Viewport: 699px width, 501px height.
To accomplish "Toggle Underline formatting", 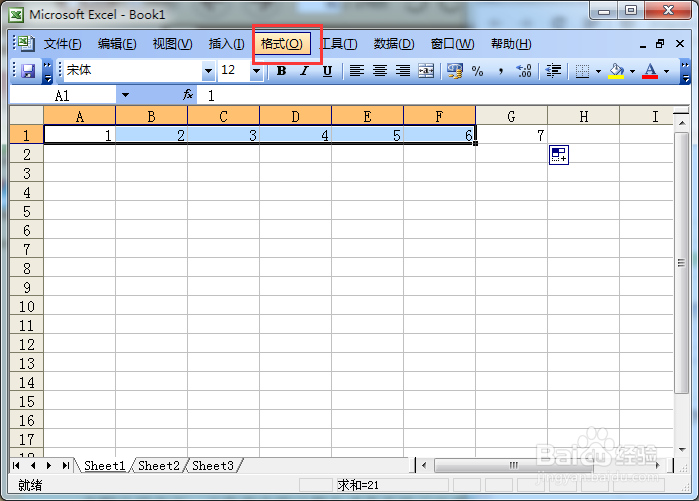I will coord(327,71).
